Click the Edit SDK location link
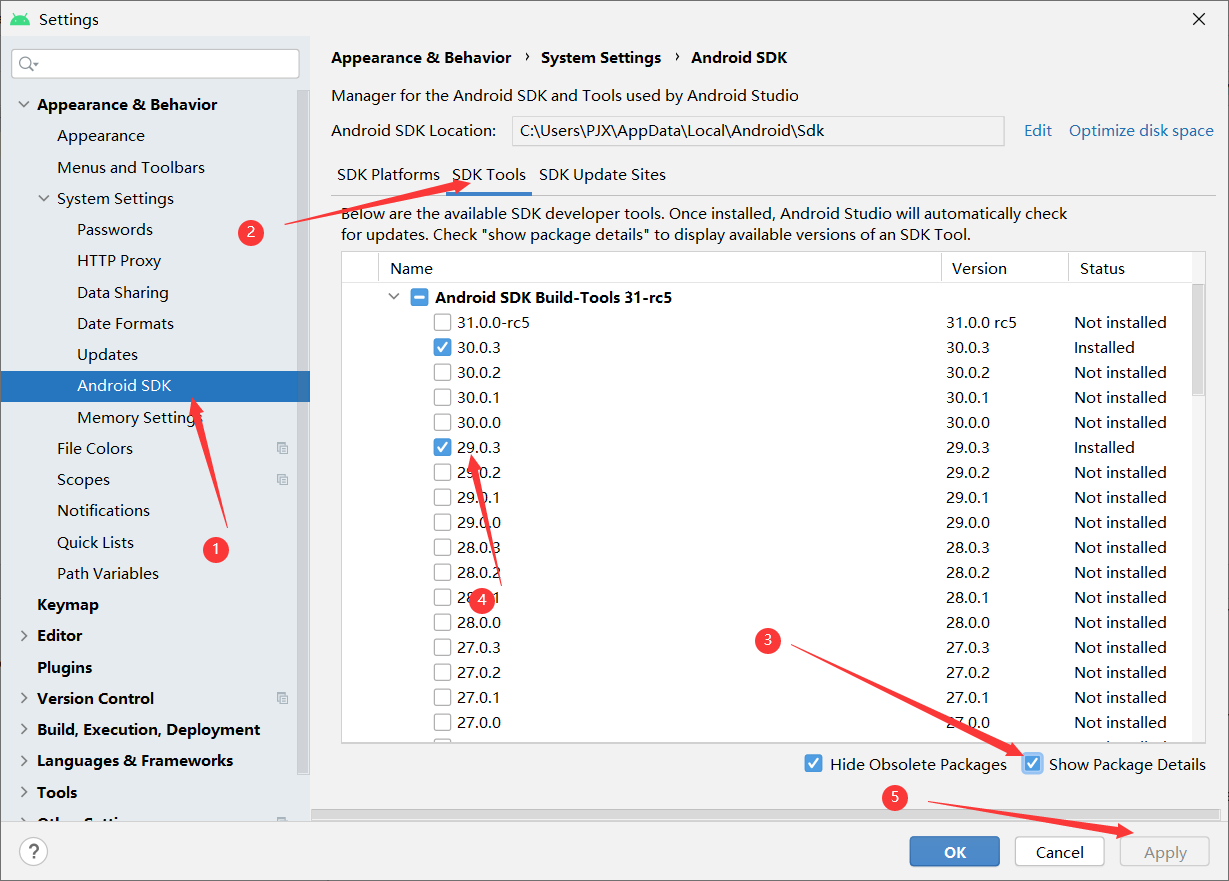 pos(1038,131)
